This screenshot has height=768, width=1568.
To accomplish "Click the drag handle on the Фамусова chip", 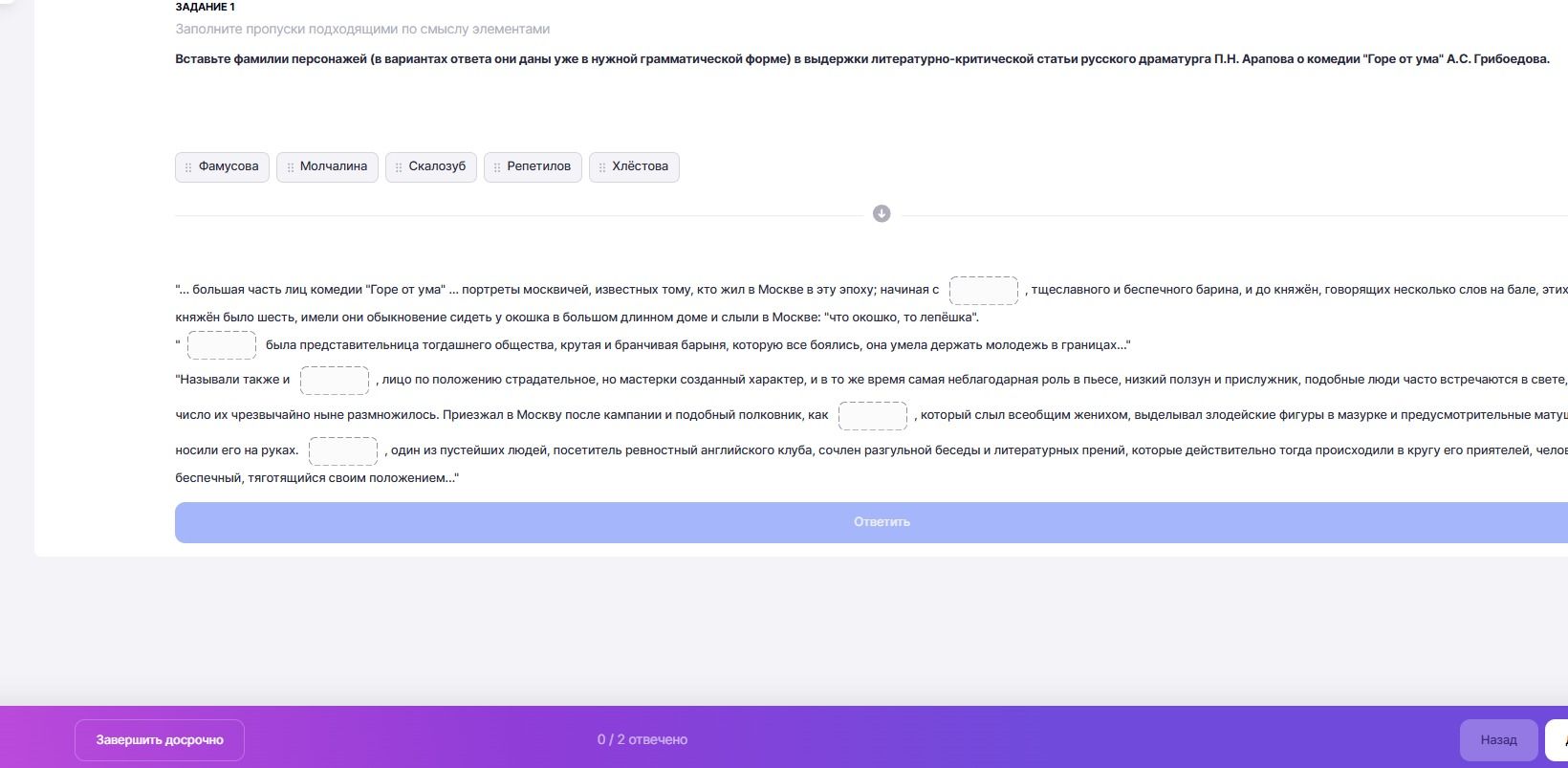I will pos(188,167).
